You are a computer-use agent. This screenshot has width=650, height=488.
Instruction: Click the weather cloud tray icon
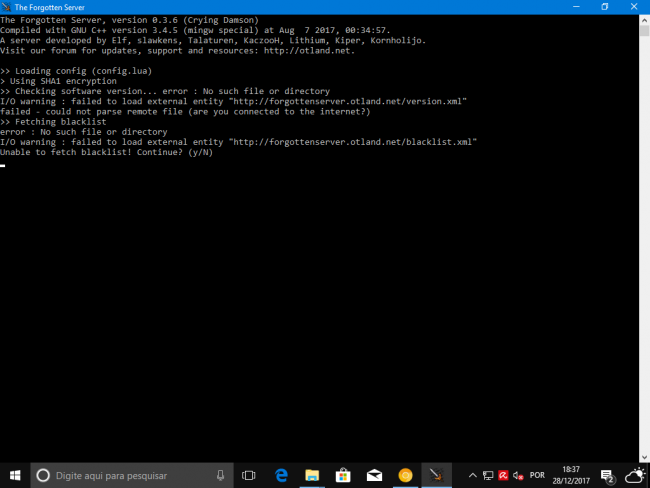(635, 476)
